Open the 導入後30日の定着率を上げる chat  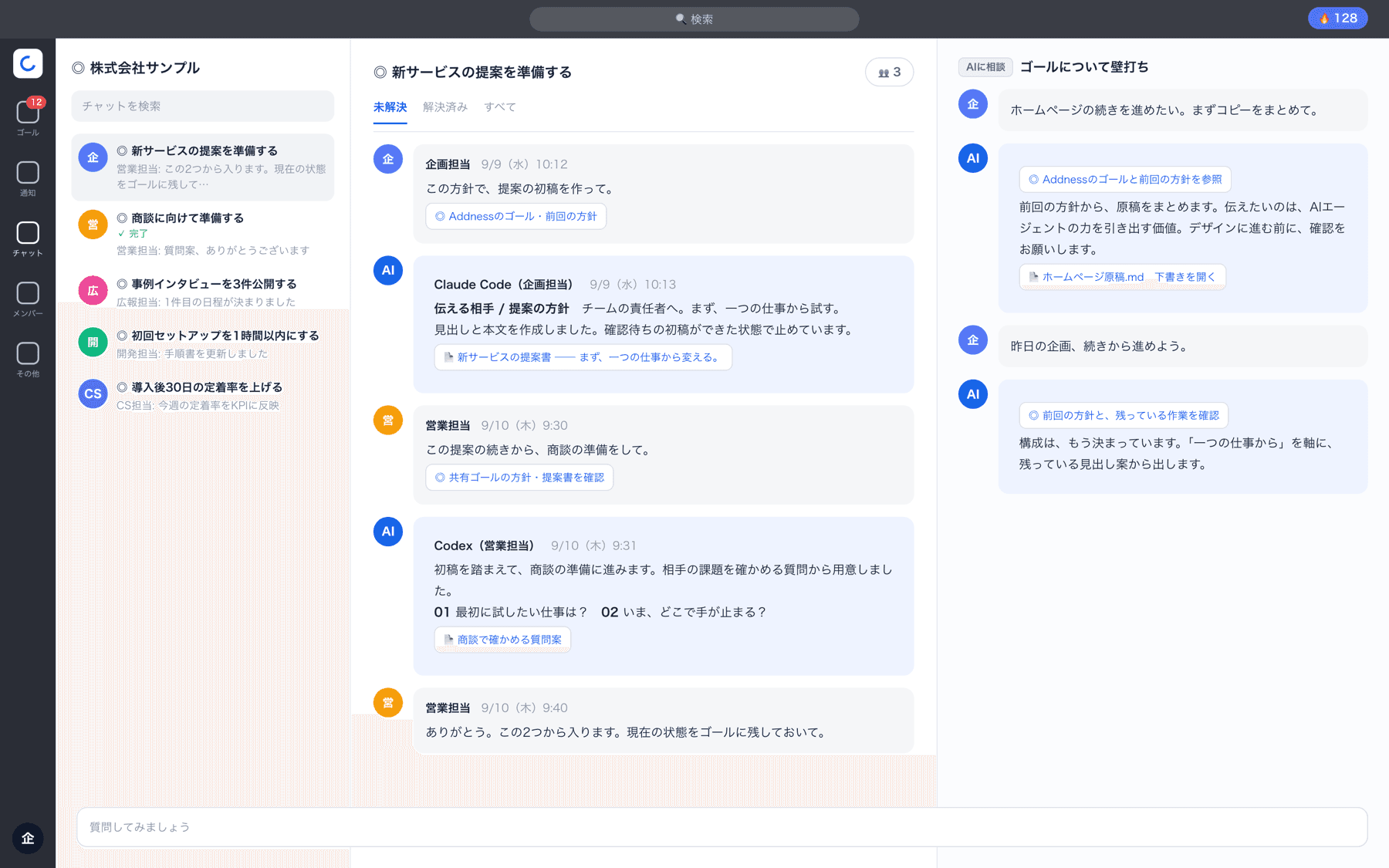pos(203,395)
